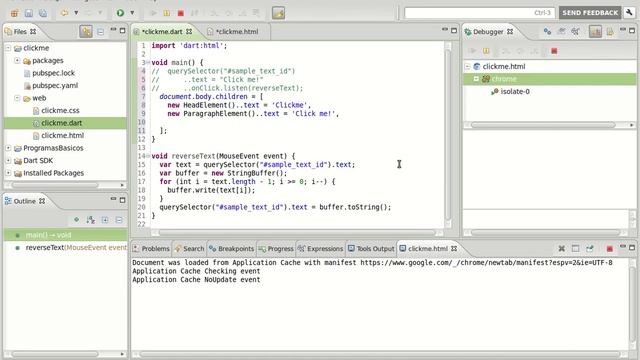The image size is (640, 360).
Task: Toggle hide non-public members in Outline
Action: [76, 220]
